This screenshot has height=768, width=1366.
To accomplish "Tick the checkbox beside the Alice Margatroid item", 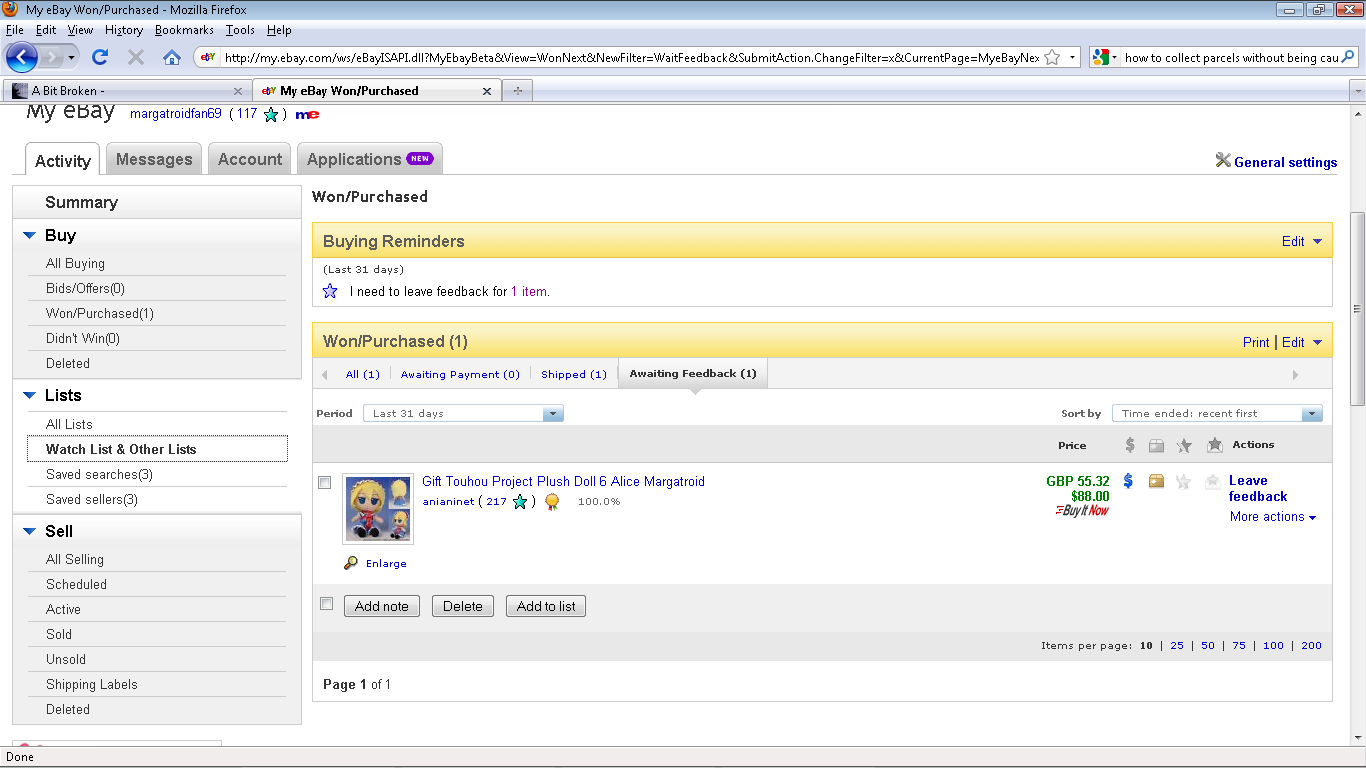I will (x=325, y=483).
